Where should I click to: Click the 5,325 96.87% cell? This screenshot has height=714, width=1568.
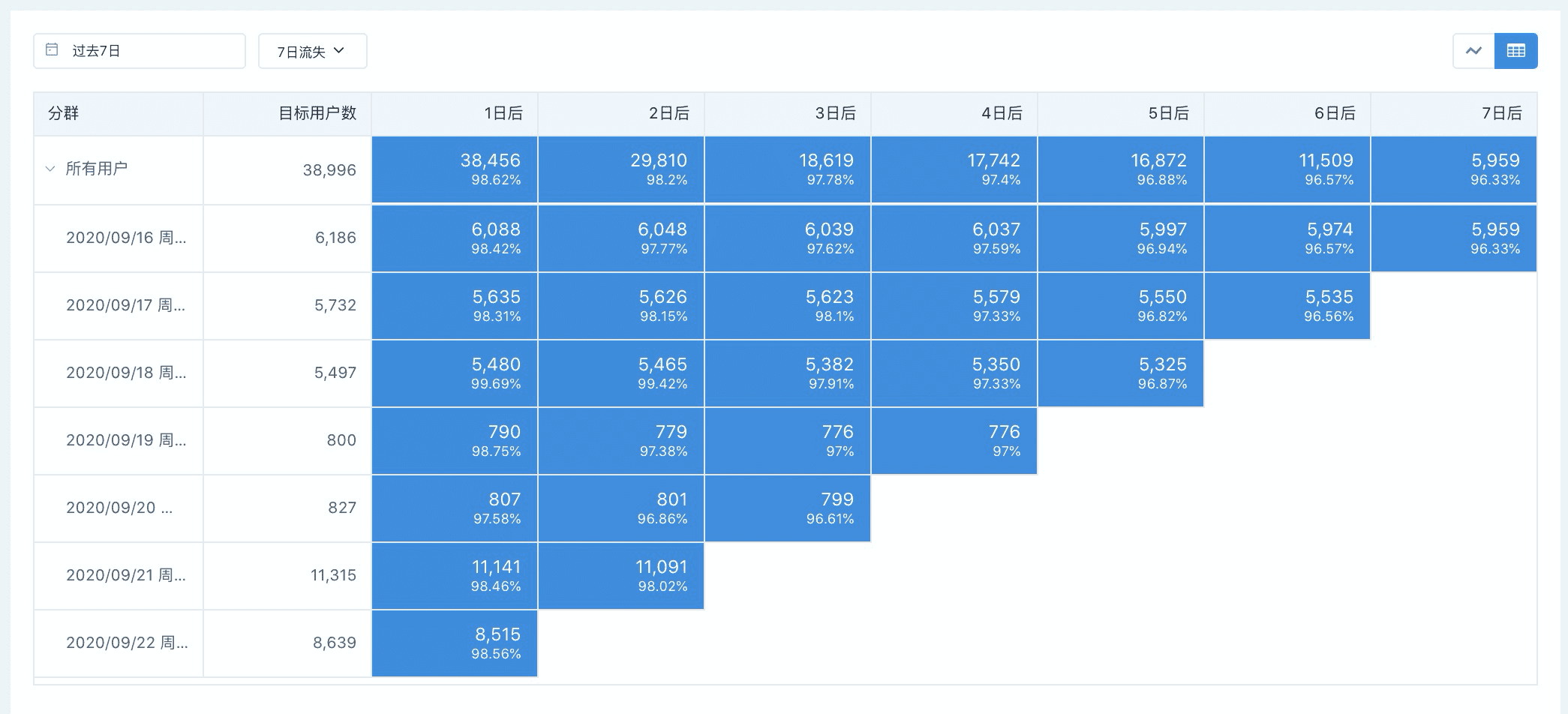click(1121, 373)
